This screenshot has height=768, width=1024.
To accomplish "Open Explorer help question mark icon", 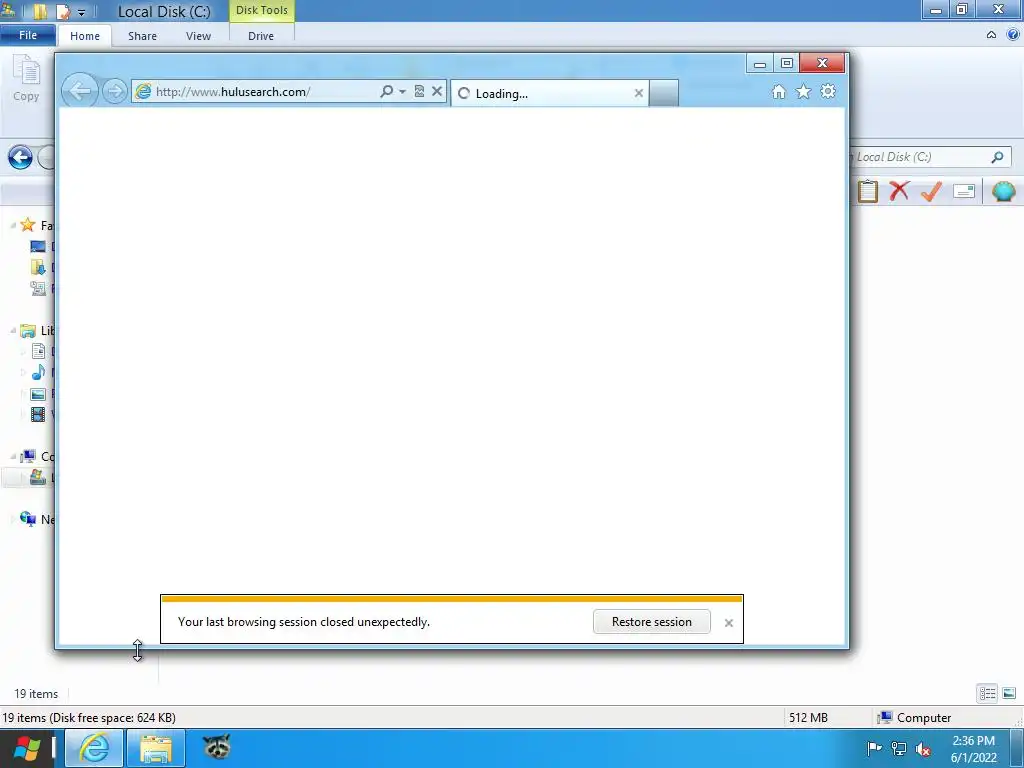I will 1012,35.
